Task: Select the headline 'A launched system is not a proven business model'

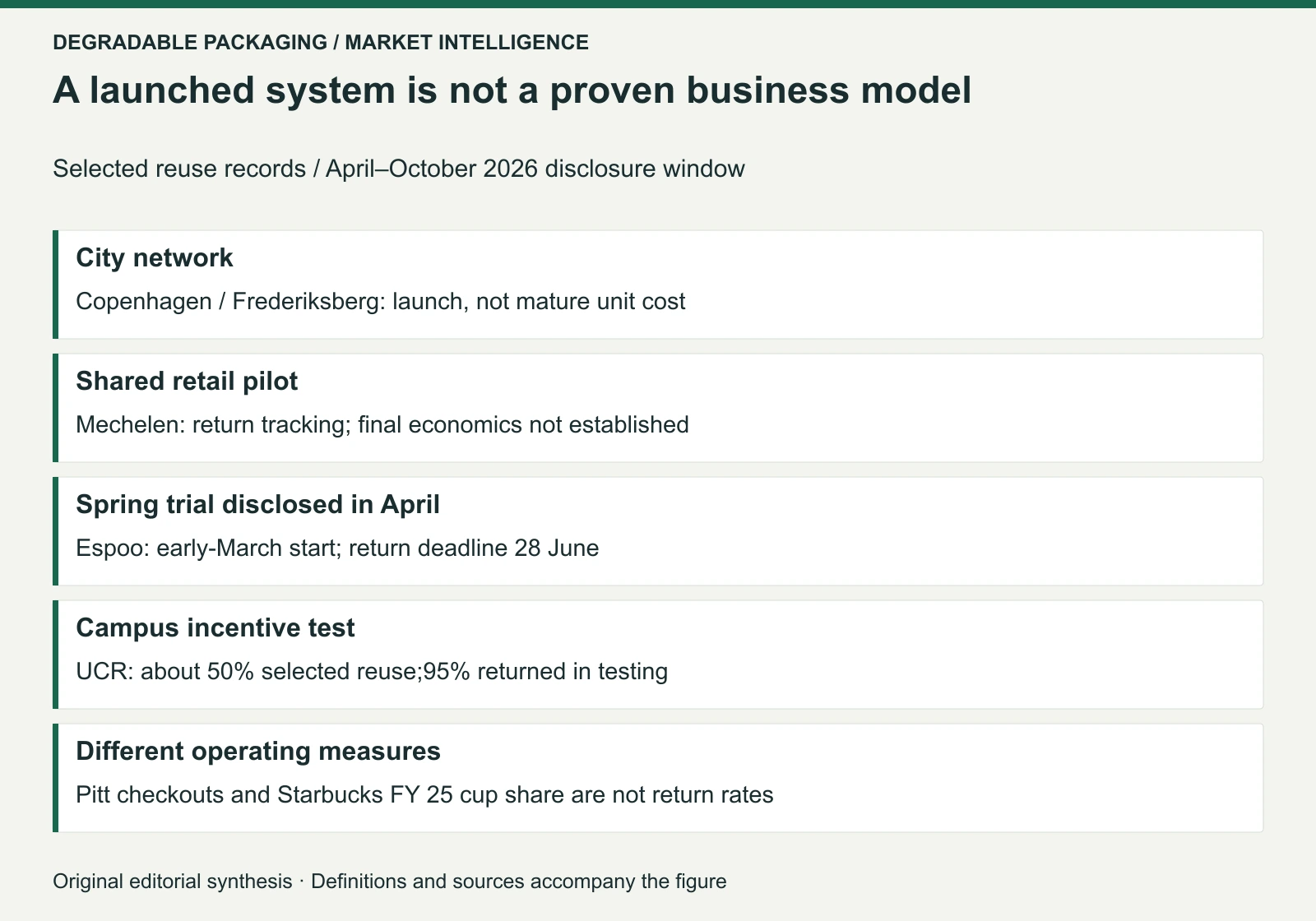Action: coord(512,90)
